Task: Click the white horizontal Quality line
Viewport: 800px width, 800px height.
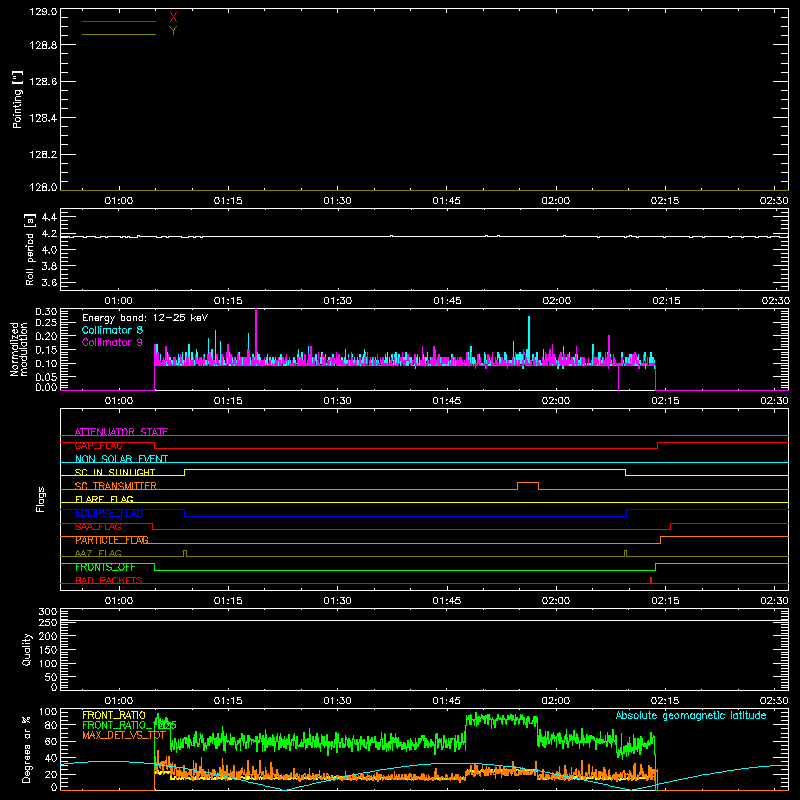Action: (x=424, y=621)
